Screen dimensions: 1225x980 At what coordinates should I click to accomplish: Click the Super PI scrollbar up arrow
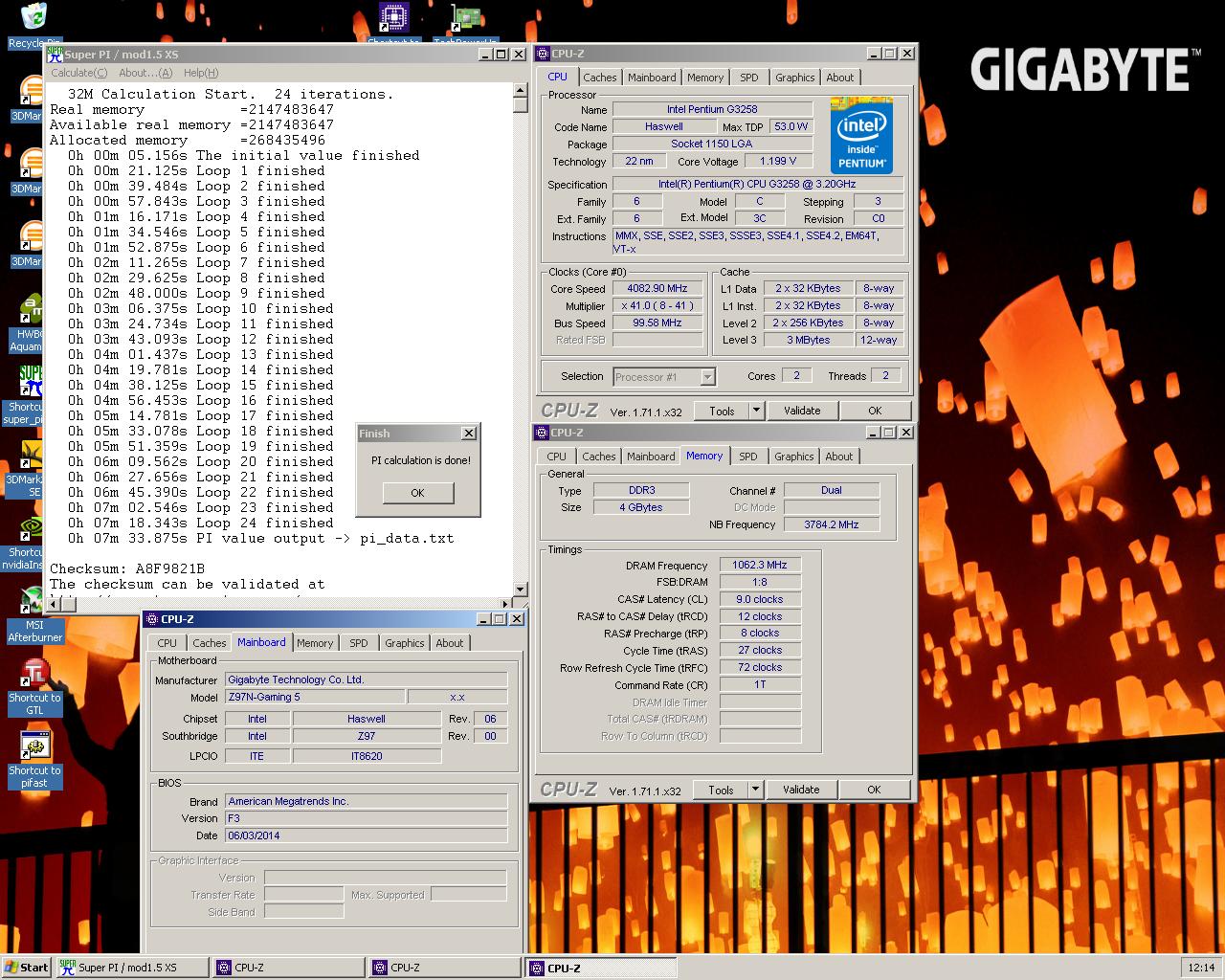(521, 91)
